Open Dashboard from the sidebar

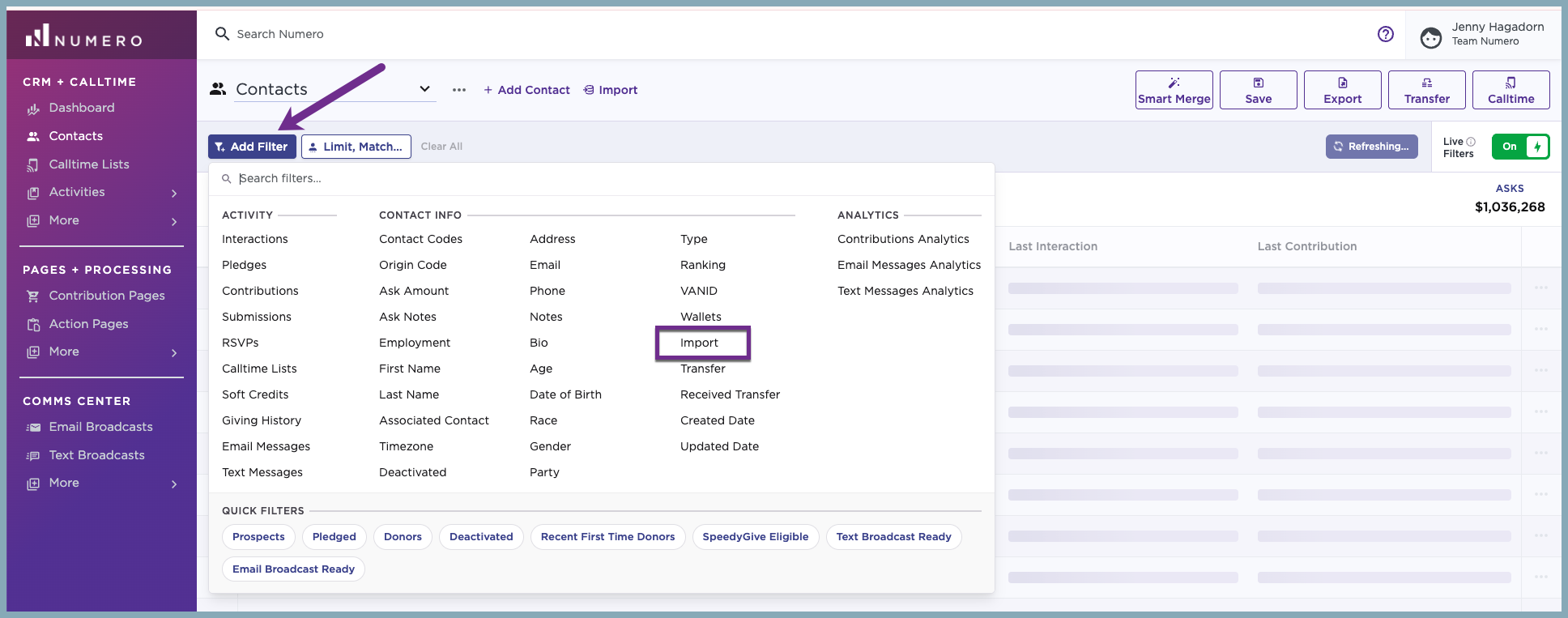(x=82, y=108)
